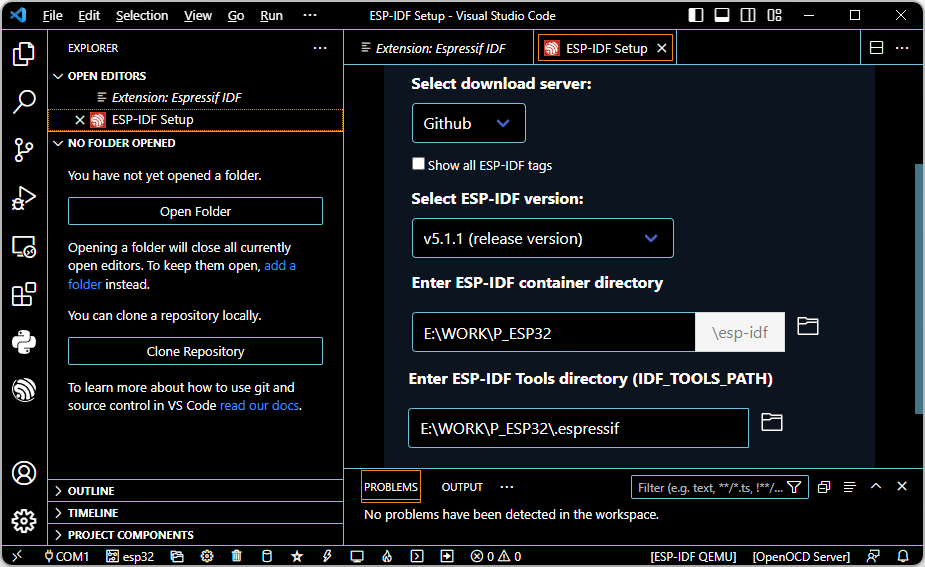The width and height of the screenshot is (925, 567).
Task: Click the feedback person icon in status bar
Action: pyautogui.click(x=873, y=556)
